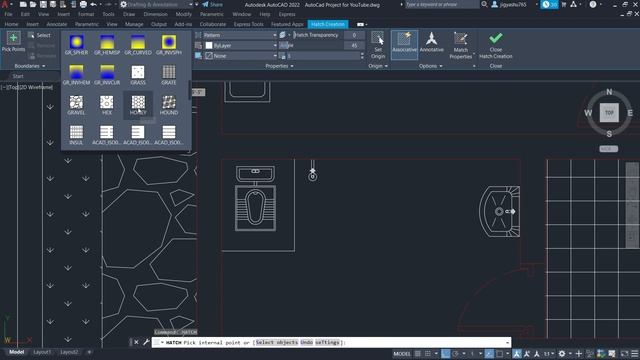The width and height of the screenshot is (640, 360).
Task: Click the Undo arrow icon
Action: coord(93,5)
